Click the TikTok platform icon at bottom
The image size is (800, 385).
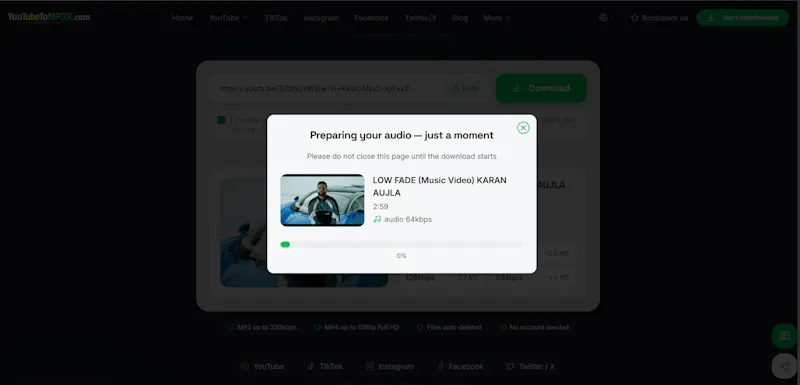(x=311, y=366)
